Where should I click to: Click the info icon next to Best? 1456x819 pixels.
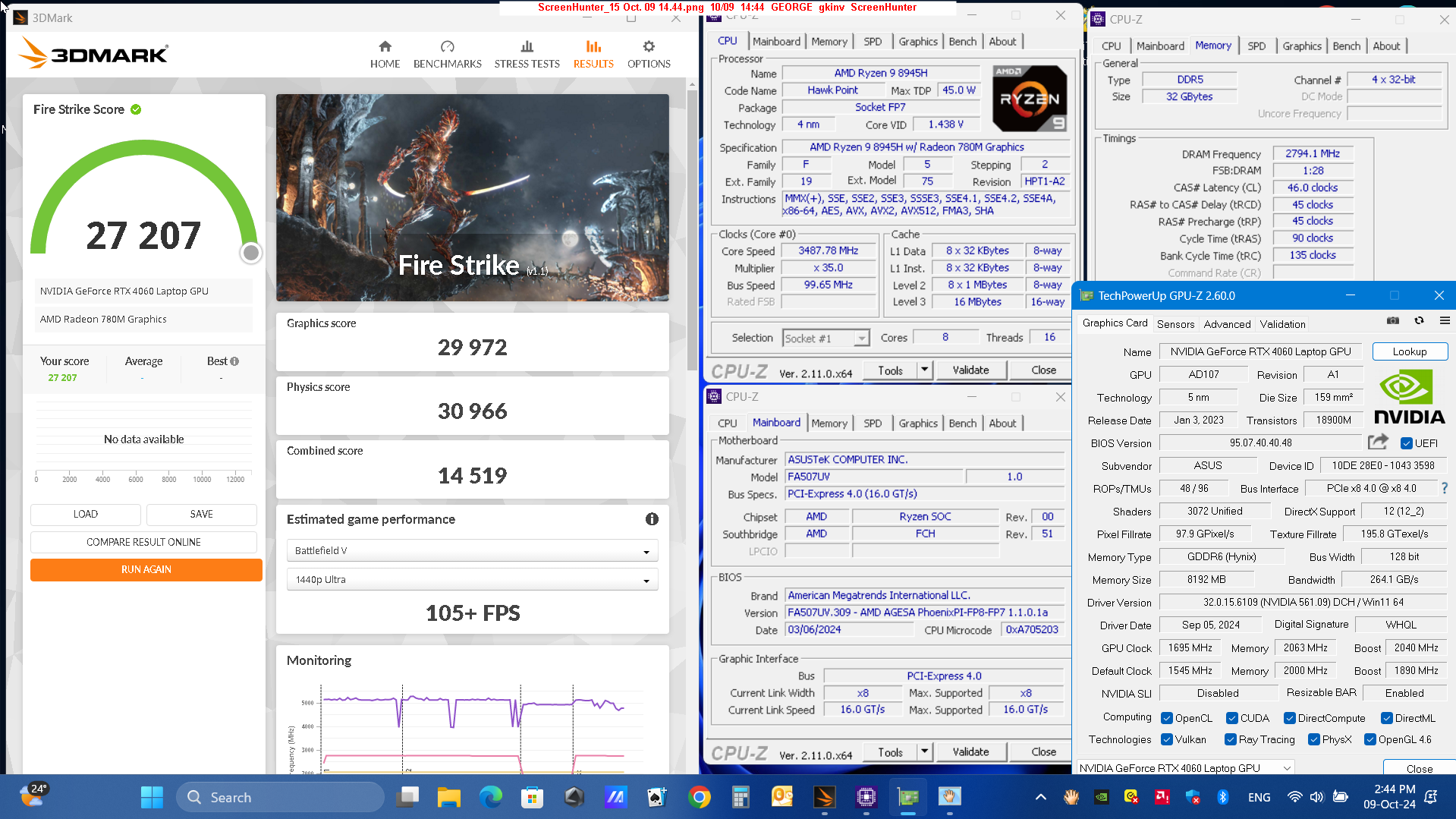coord(234,361)
